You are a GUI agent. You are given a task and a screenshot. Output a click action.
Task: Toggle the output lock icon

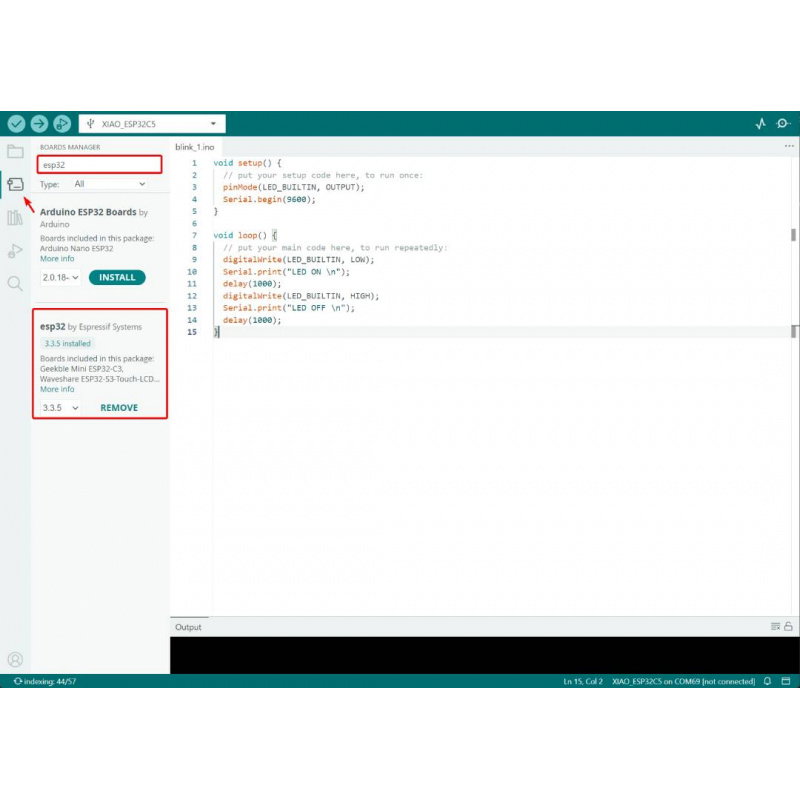point(788,626)
